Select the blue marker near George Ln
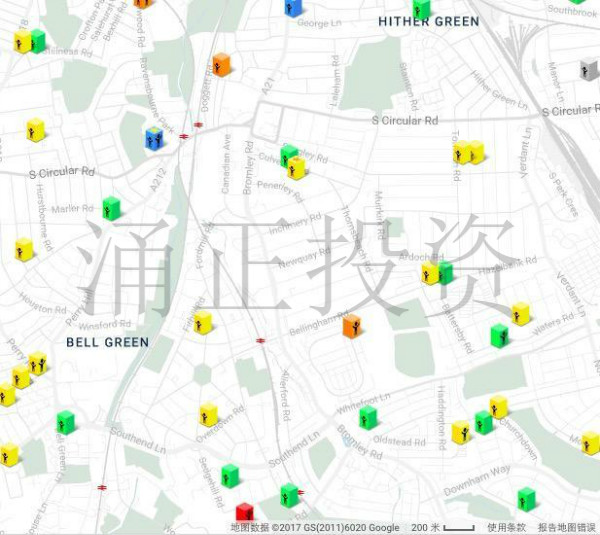This screenshot has height=535, width=600. point(293,8)
